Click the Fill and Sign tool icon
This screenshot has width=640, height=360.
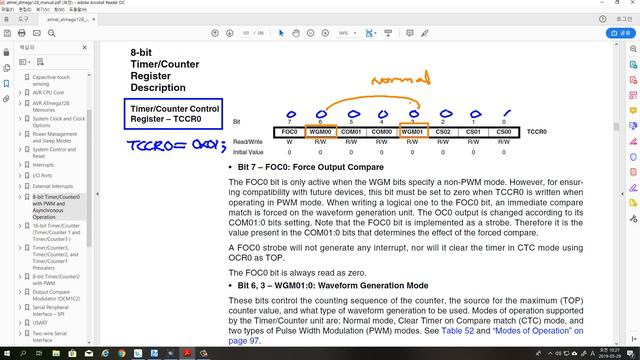click(633, 188)
